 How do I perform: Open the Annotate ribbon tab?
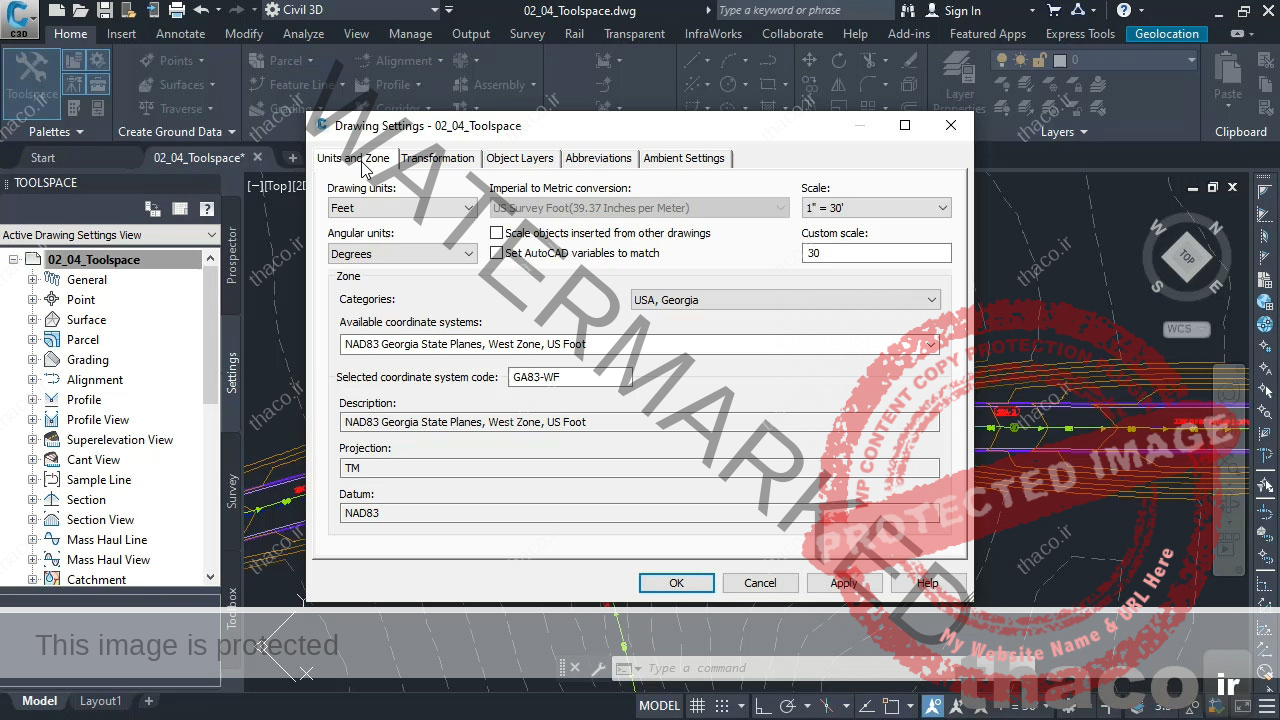(180, 34)
